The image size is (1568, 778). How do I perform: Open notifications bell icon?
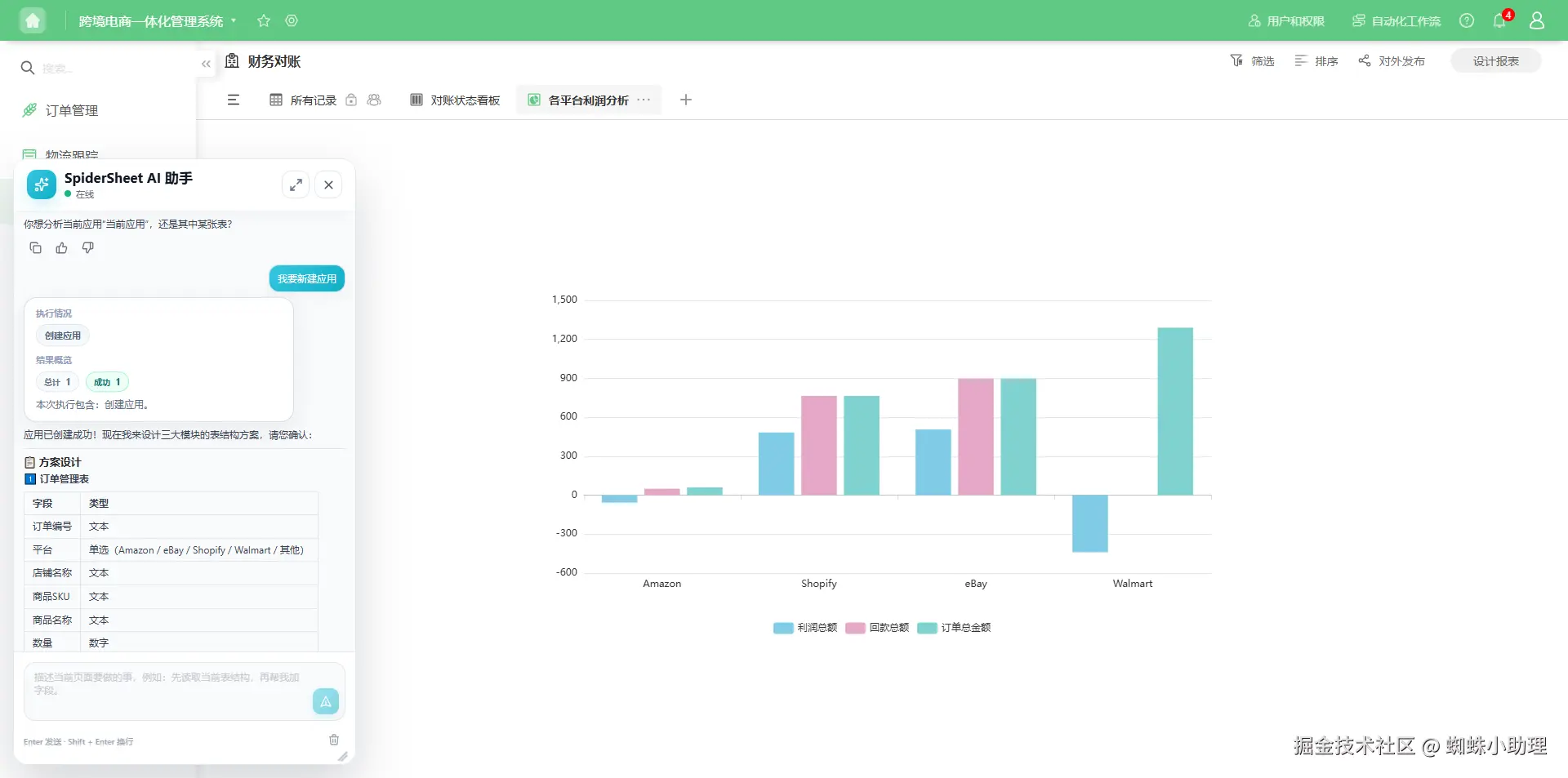tap(1500, 21)
